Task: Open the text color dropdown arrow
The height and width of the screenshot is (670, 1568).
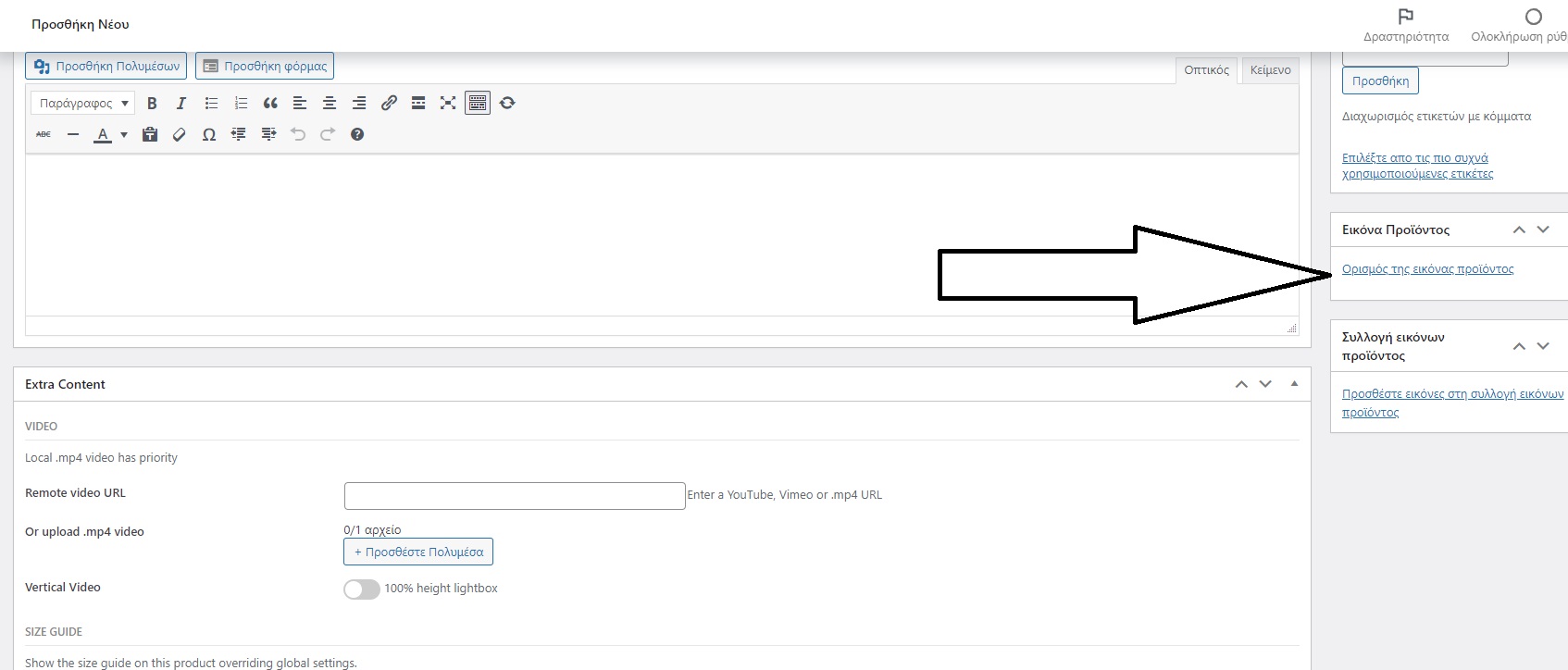Action: [124, 135]
